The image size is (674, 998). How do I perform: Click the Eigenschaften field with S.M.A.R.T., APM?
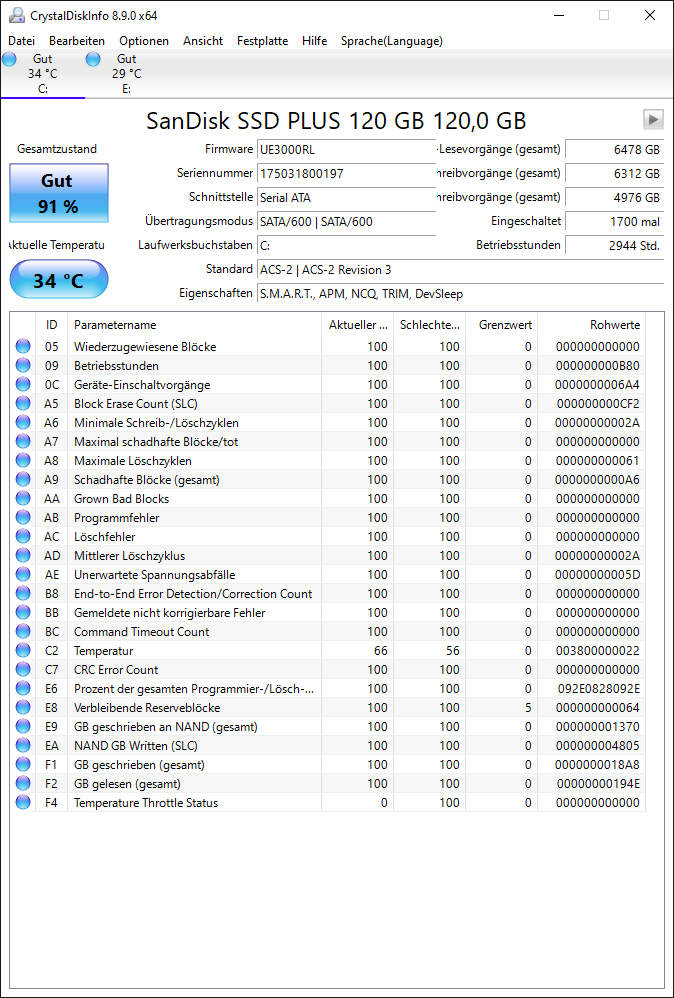[460, 294]
